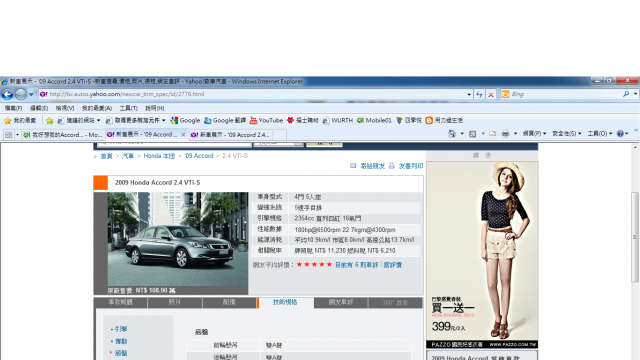Switch to the 配備 equipment tab
640x360 pixels.
tap(229, 302)
